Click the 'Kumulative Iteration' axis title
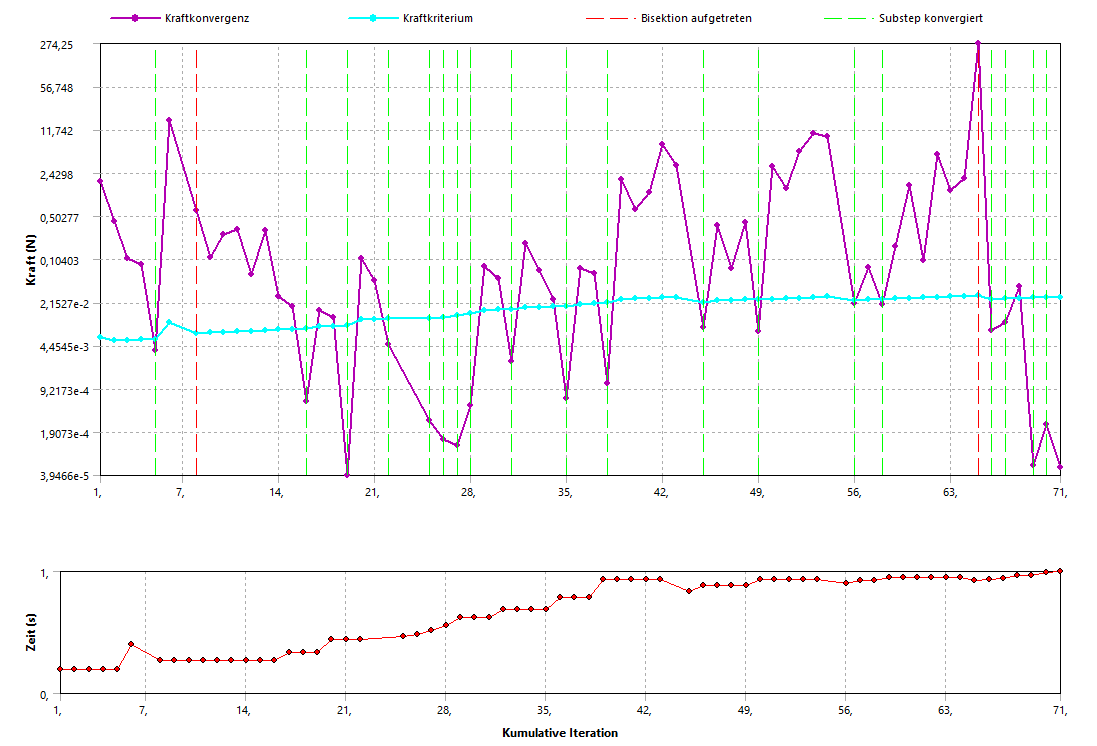This screenshot has width=1097, height=746. coord(560,732)
